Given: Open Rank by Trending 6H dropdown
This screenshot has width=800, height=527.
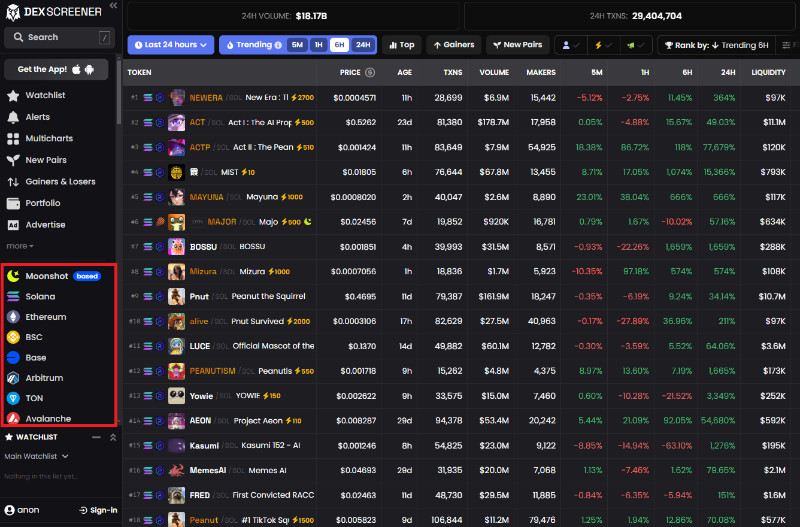Looking at the screenshot, I should 716,45.
